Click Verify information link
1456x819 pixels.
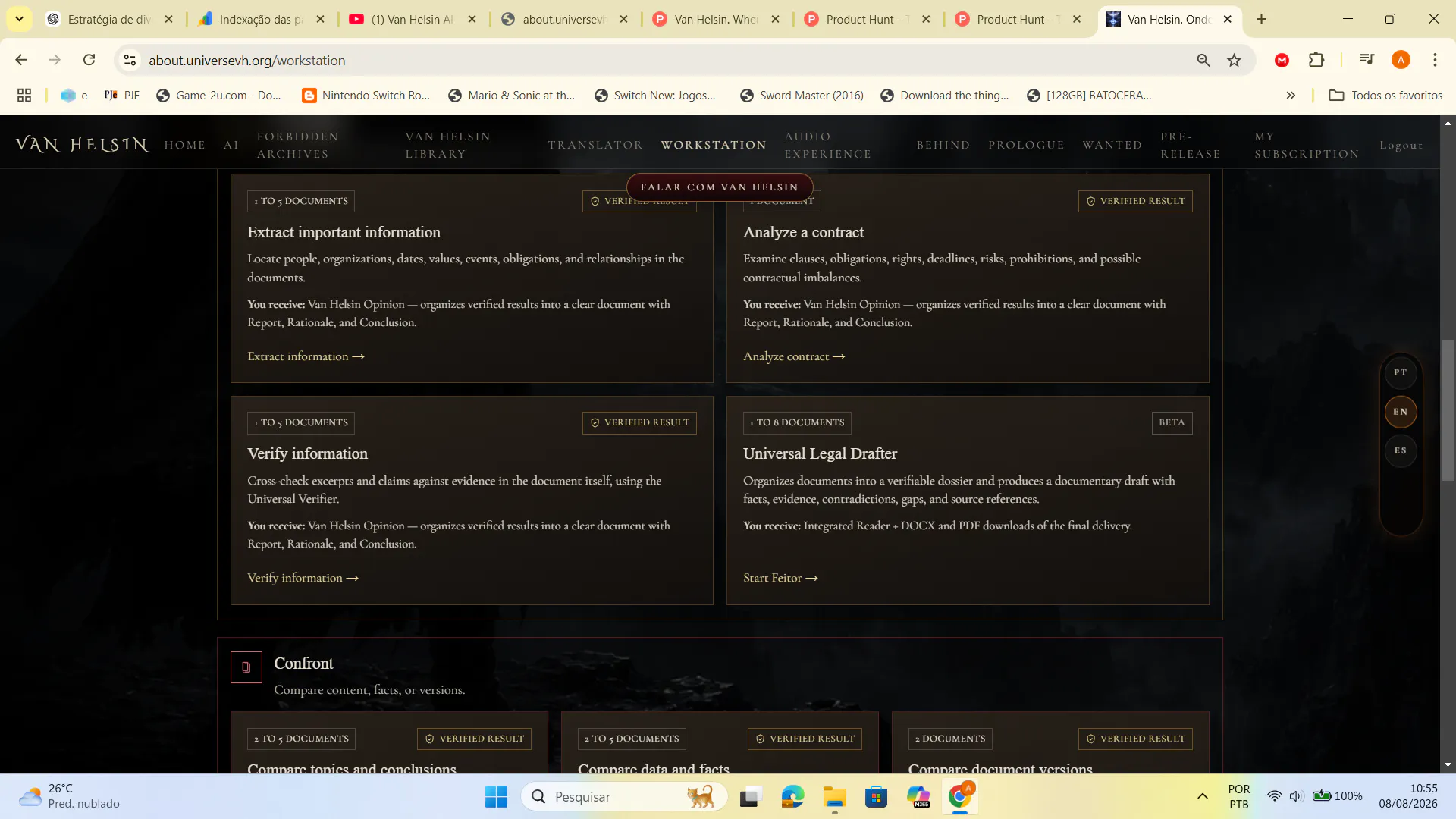[x=303, y=578]
